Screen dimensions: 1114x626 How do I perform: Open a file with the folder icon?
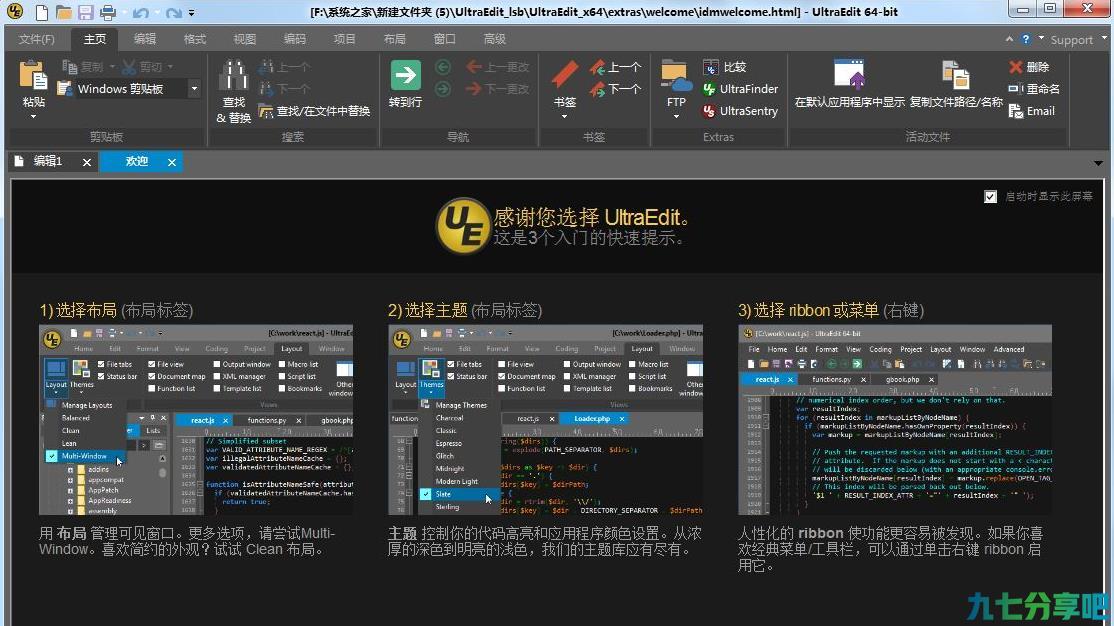coord(64,12)
